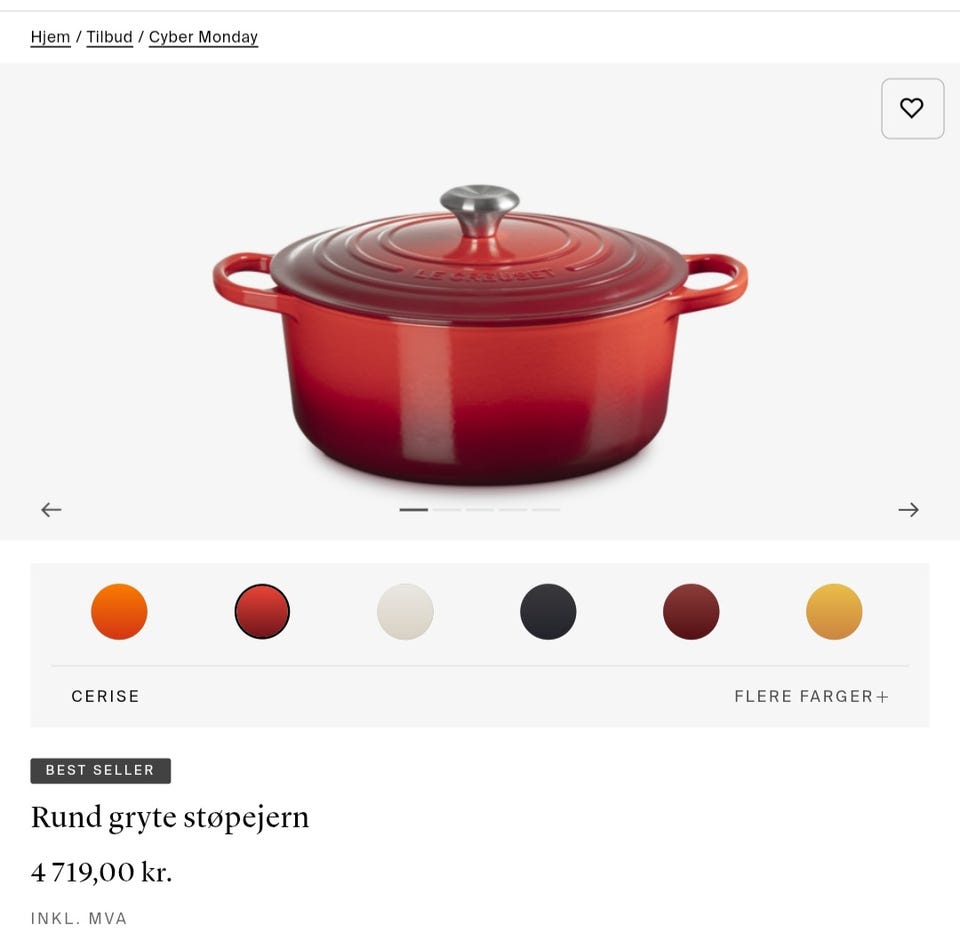Click the first active carousel indicator dash
Image resolution: width=960 pixels, height=941 pixels.
414,509
